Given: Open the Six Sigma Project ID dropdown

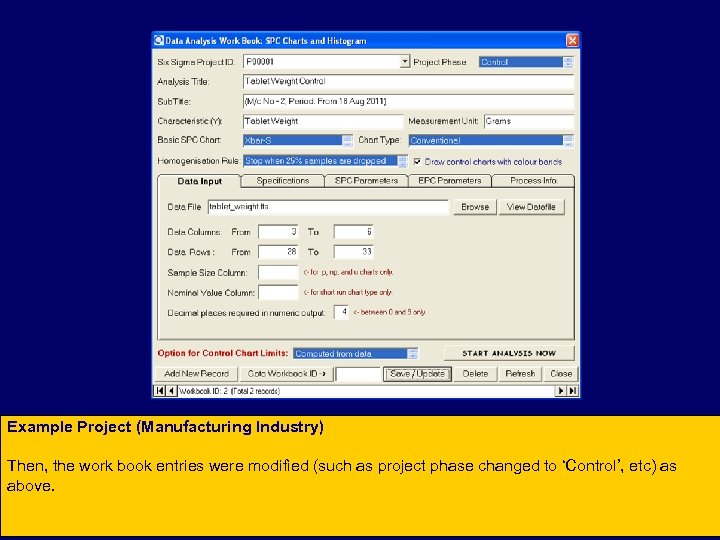Looking at the screenshot, I should (x=405, y=62).
